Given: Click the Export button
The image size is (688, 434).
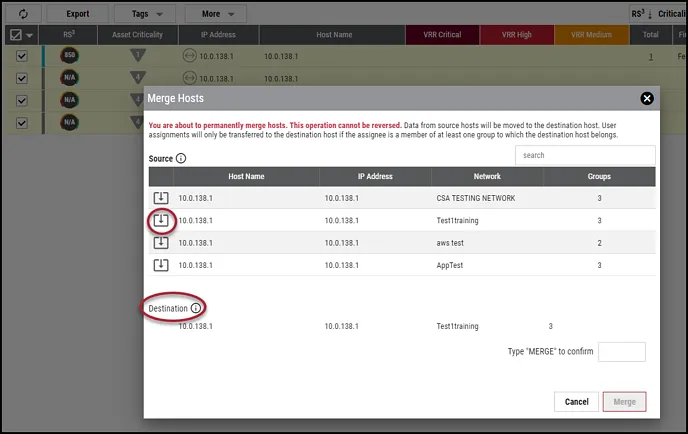Looking at the screenshot, I should pos(78,14).
